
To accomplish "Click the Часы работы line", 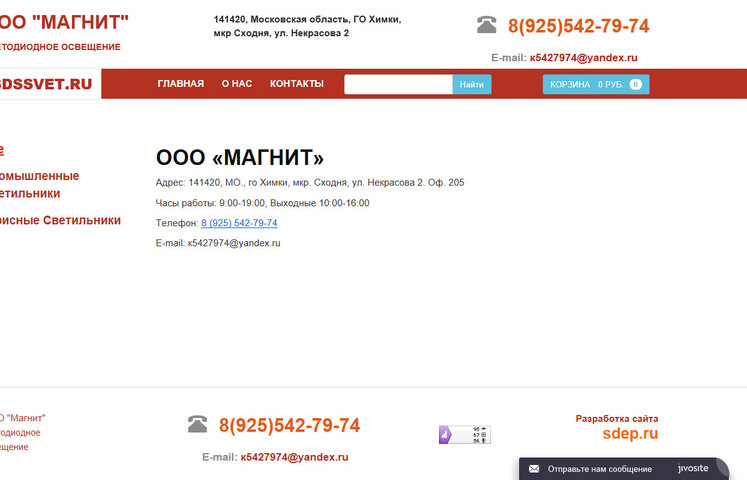I will pyautogui.click(x=262, y=203).
